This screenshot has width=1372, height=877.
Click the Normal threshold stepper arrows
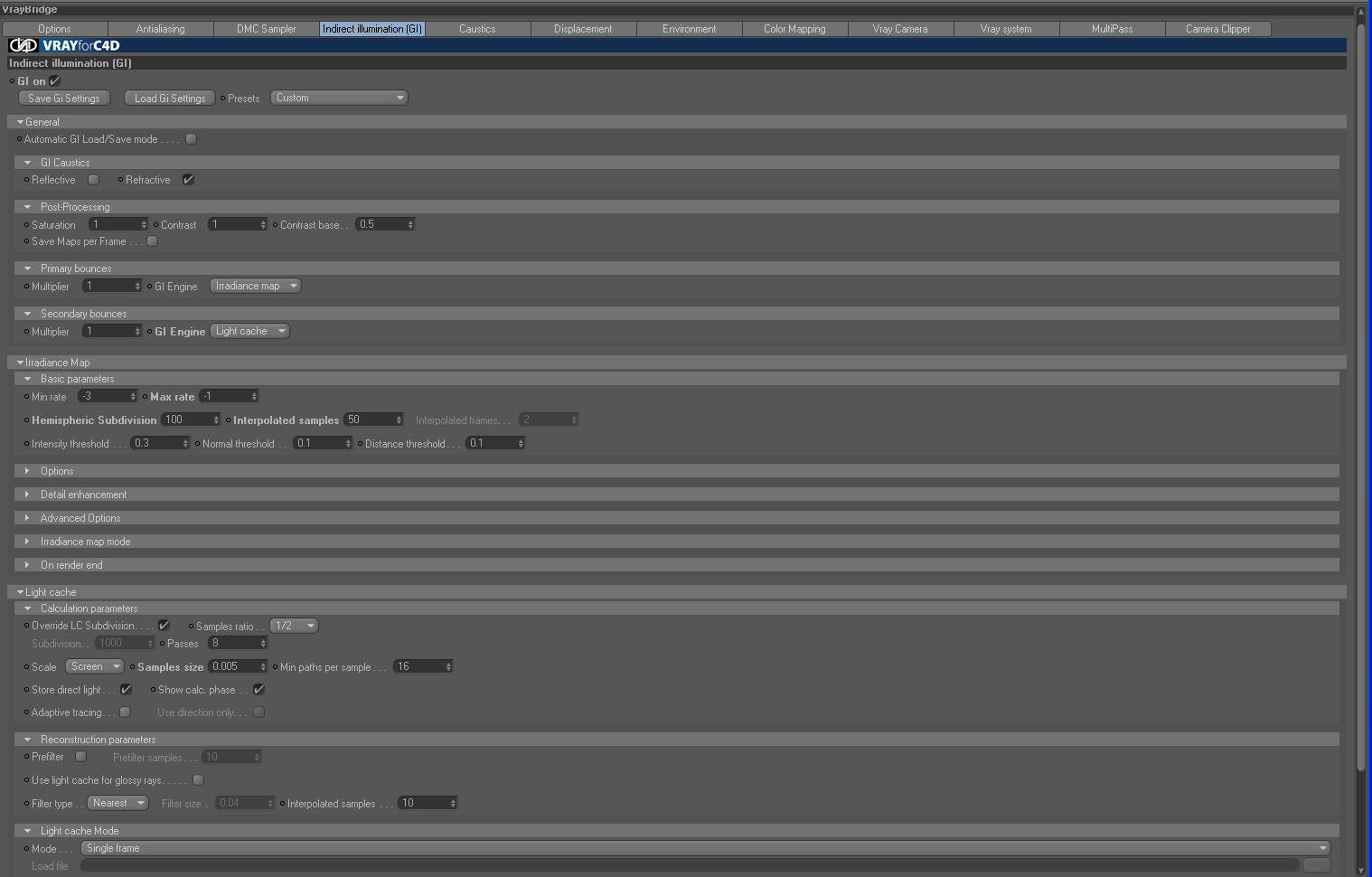(349, 443)
